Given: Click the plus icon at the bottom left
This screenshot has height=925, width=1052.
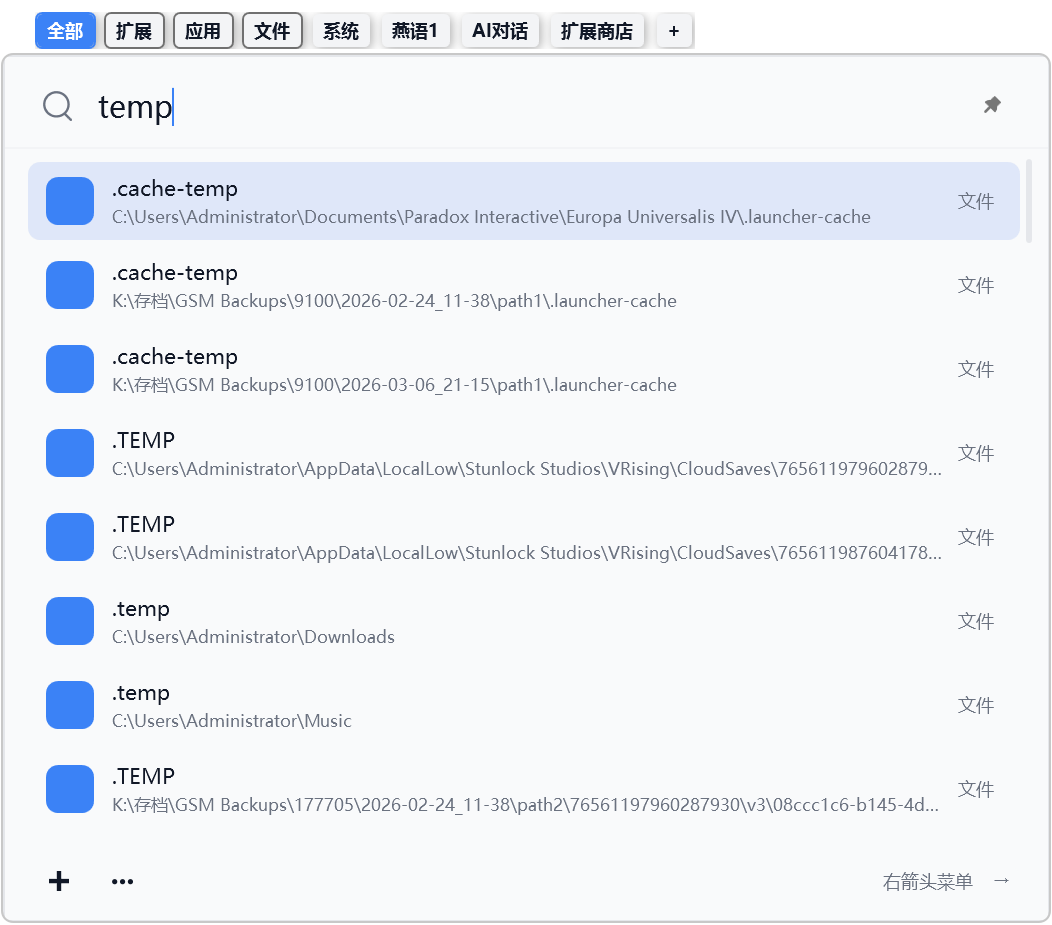Looking at the screenshot, I should 59,881.
